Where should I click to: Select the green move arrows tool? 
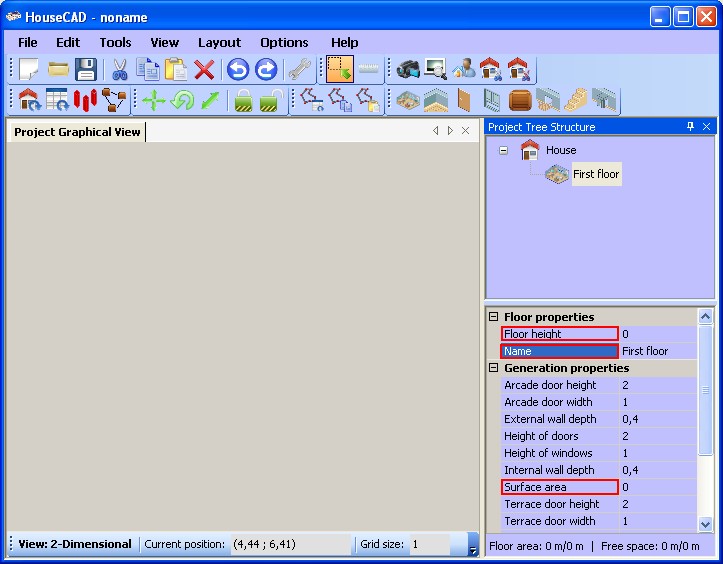[154, 100]
